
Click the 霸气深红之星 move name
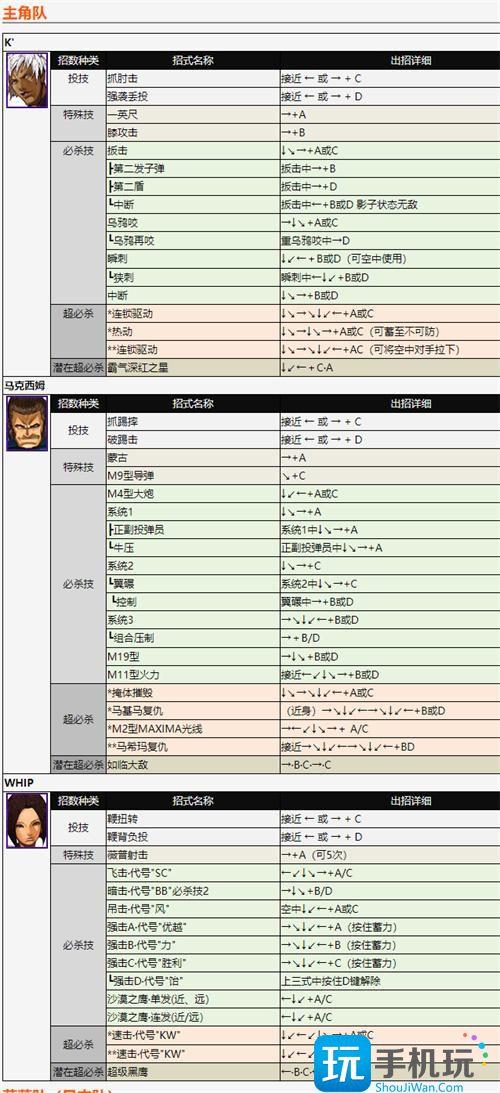tap(137, 367)
